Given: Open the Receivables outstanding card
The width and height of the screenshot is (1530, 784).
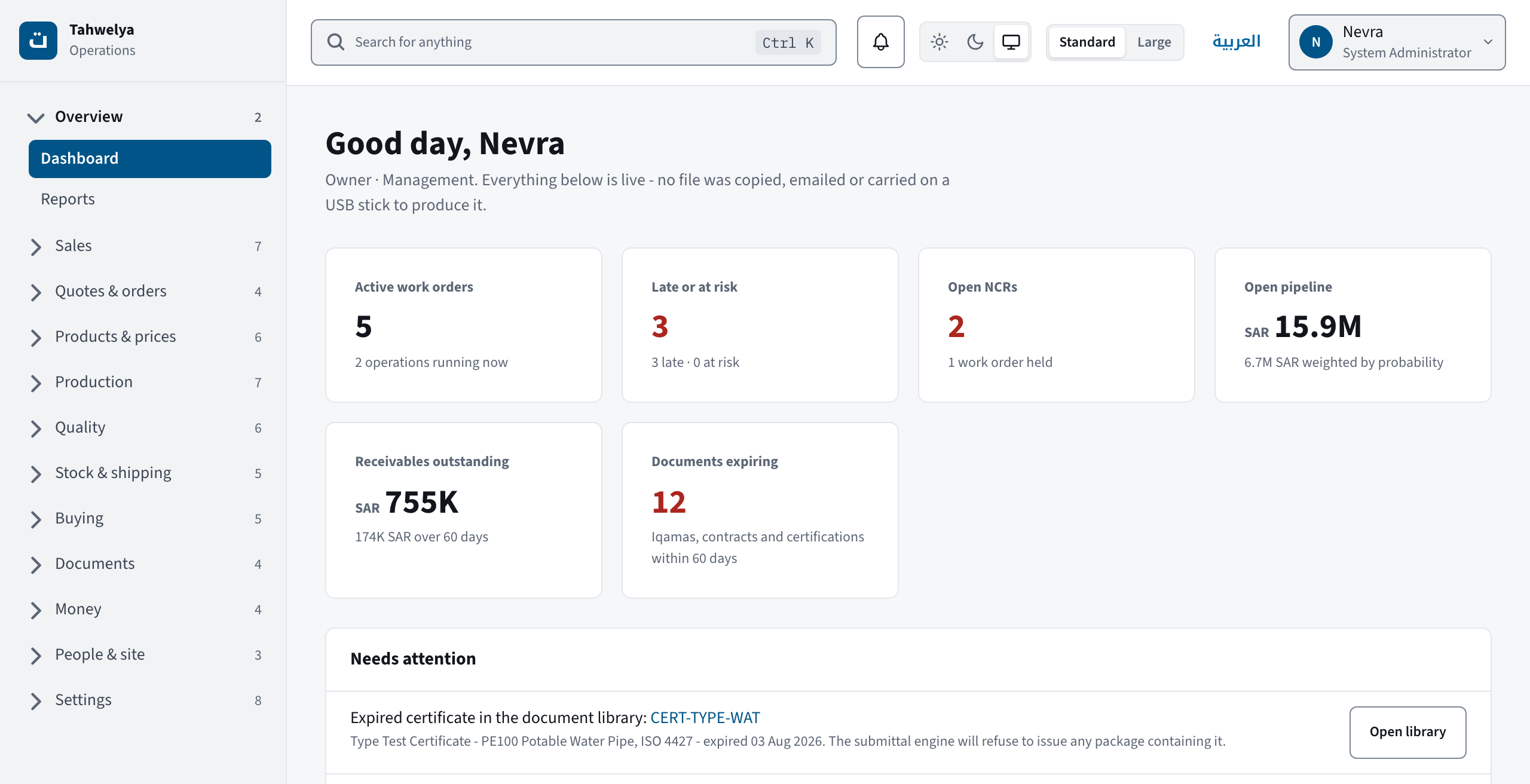Looking at the screenshot, I should point(464,510).
